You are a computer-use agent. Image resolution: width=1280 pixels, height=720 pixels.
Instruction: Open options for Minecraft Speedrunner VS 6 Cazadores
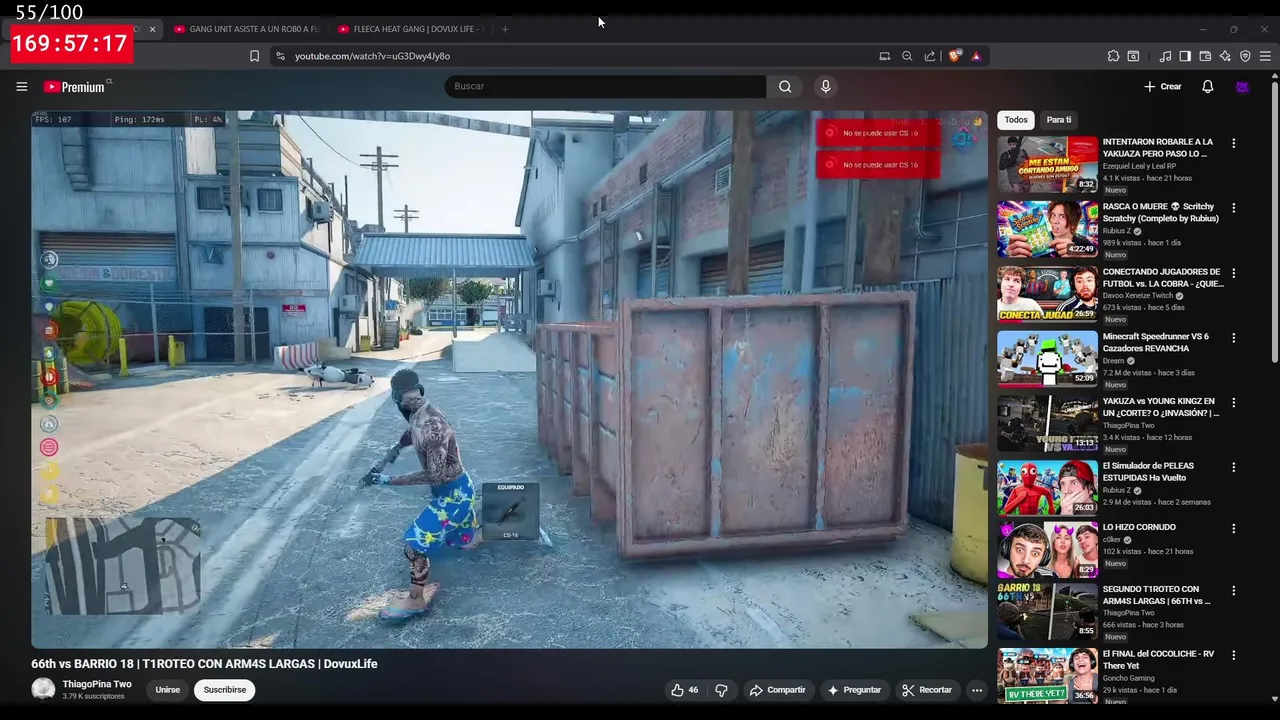[1233, 337]
